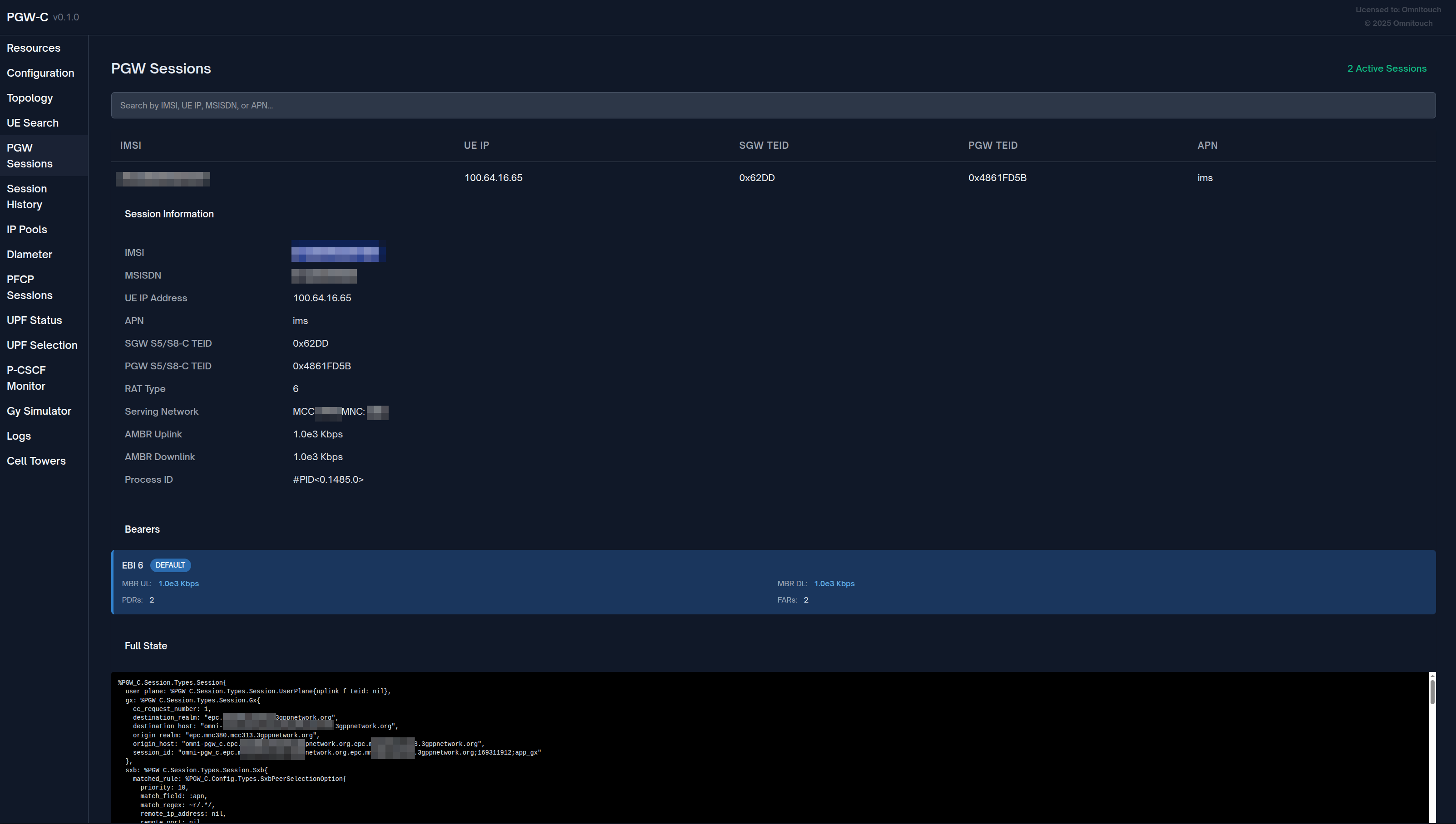Open the IP Pools page
Viewport: 1456px width, 824px height.
point(27,229)
